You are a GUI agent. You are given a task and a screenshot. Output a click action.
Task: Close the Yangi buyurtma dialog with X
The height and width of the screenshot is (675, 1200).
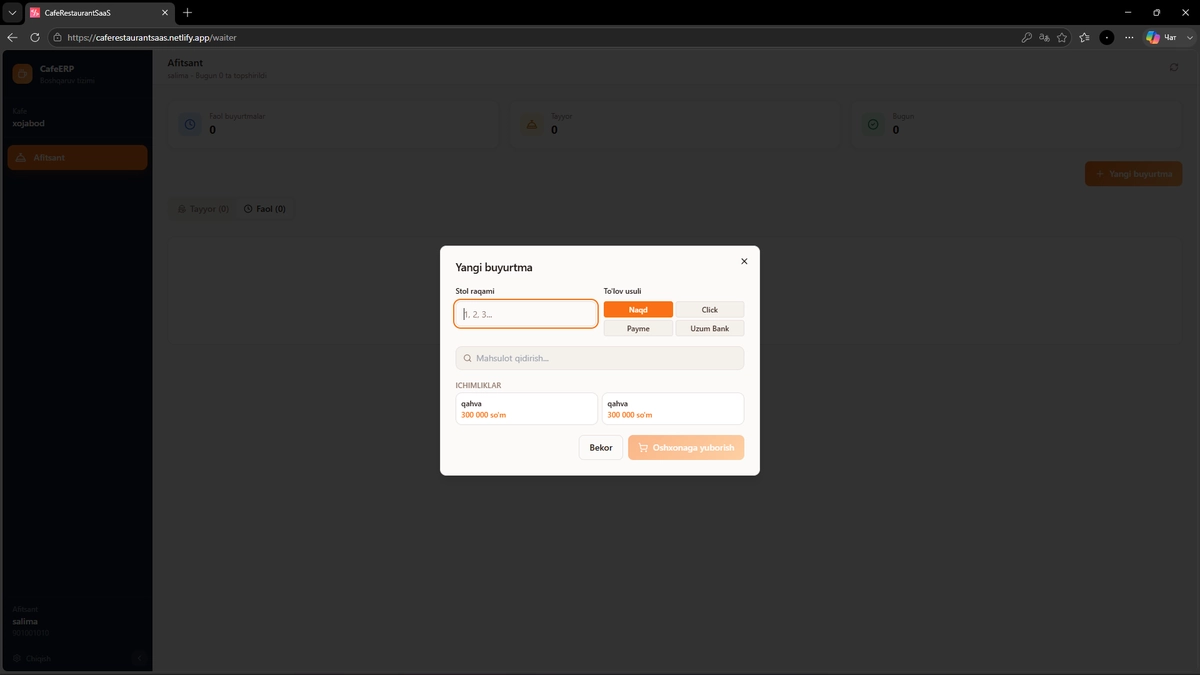744,261
